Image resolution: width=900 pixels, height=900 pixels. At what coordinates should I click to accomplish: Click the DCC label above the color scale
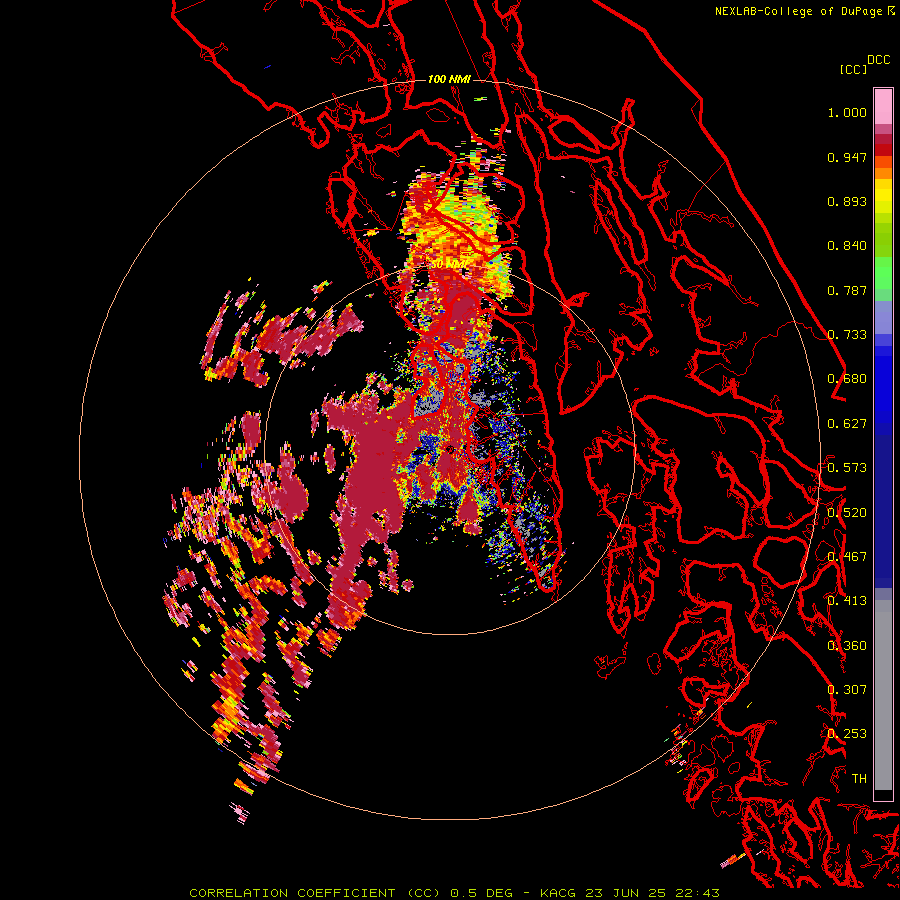[879, 60]
